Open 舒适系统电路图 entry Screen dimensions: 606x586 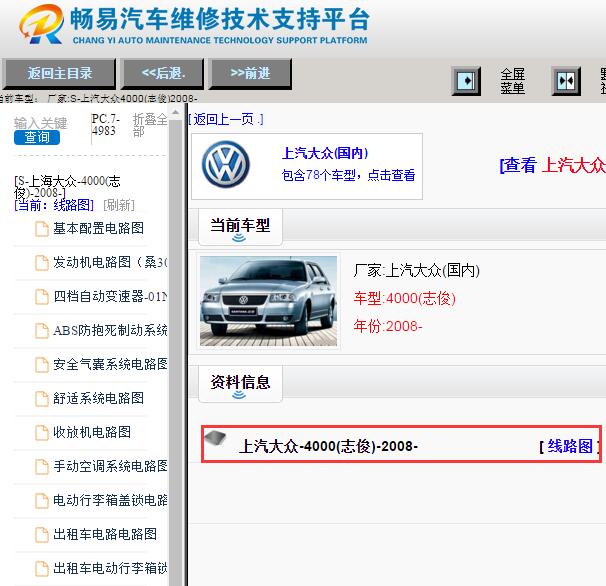pyautogui.click(x=99, y=398)
